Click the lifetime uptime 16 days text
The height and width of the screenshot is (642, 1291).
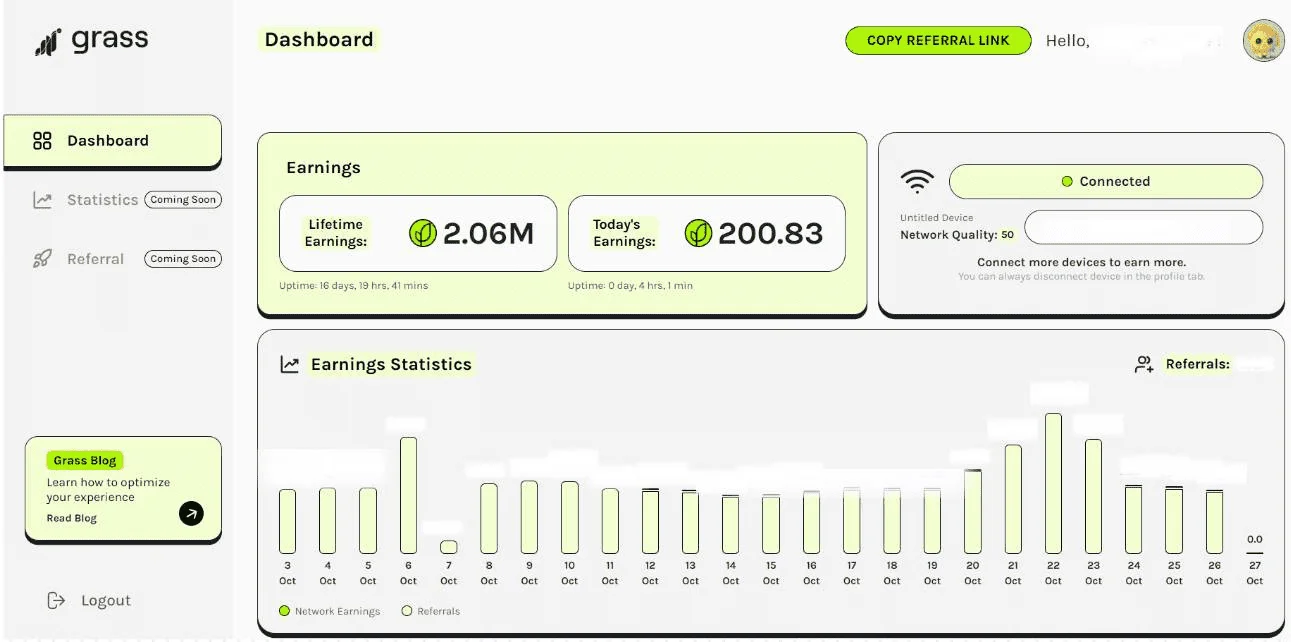354,286
